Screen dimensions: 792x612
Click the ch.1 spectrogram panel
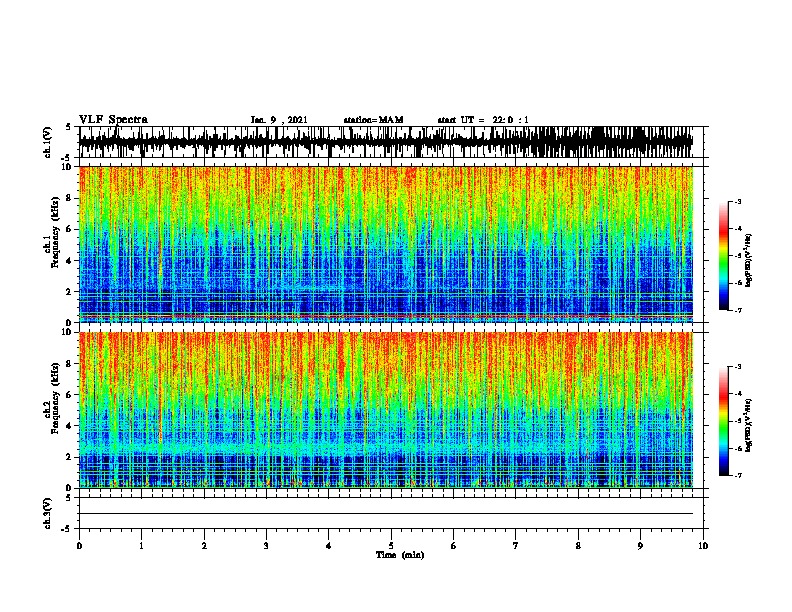tap(386, 244)
